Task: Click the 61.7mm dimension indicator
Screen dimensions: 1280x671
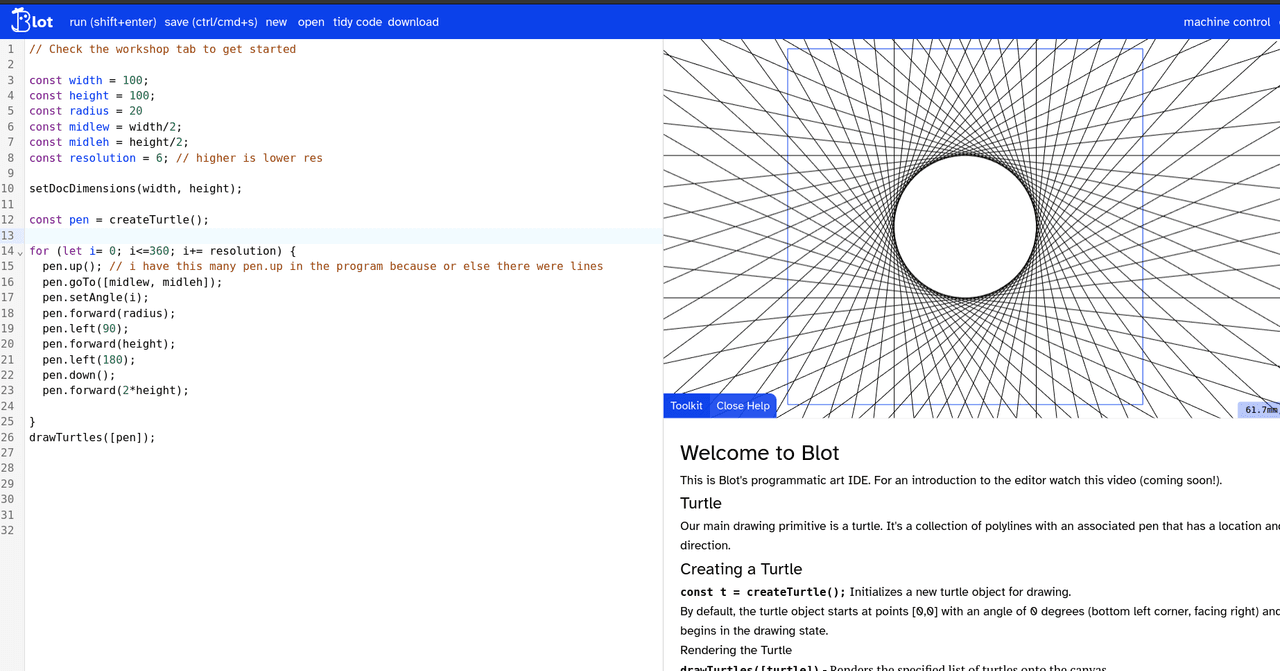Action: point(1259,410)
